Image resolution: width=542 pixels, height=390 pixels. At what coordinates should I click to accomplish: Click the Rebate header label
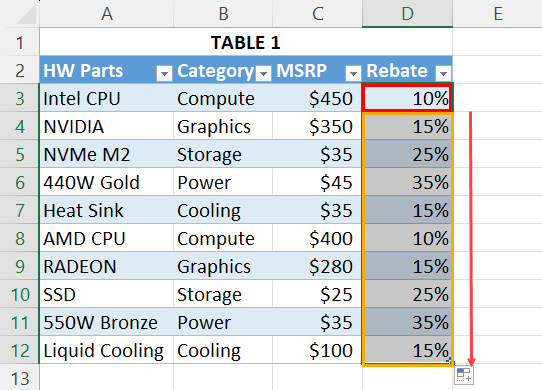click(397, 71)
